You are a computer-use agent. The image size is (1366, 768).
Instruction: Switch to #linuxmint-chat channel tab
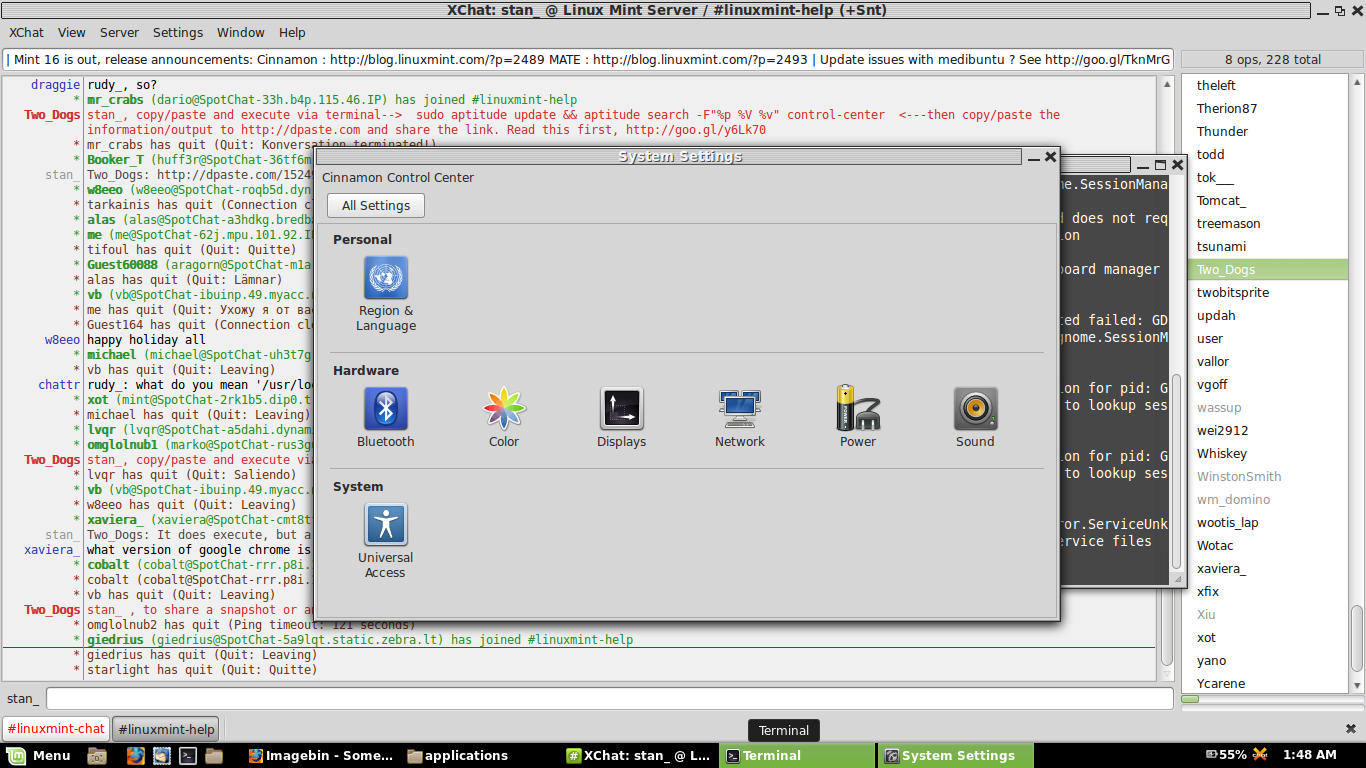56,729
